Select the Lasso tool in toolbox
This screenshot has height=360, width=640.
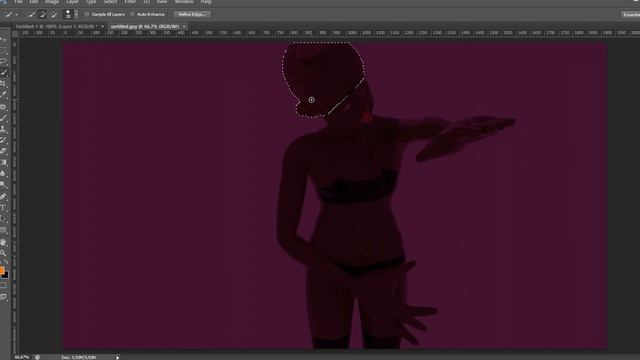tap(3, 62)
